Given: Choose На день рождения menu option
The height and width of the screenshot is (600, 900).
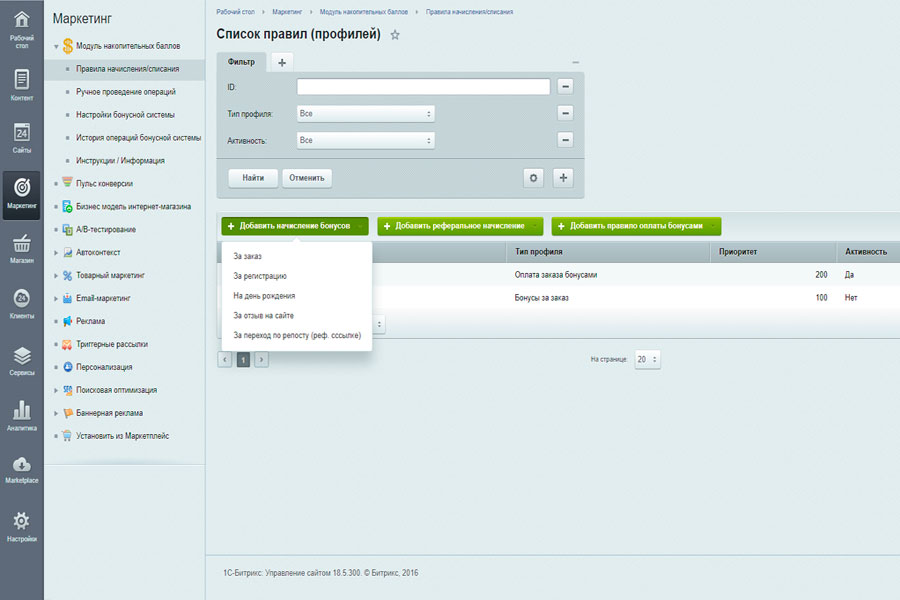Looking at the screenshot, I should (264, 296).
